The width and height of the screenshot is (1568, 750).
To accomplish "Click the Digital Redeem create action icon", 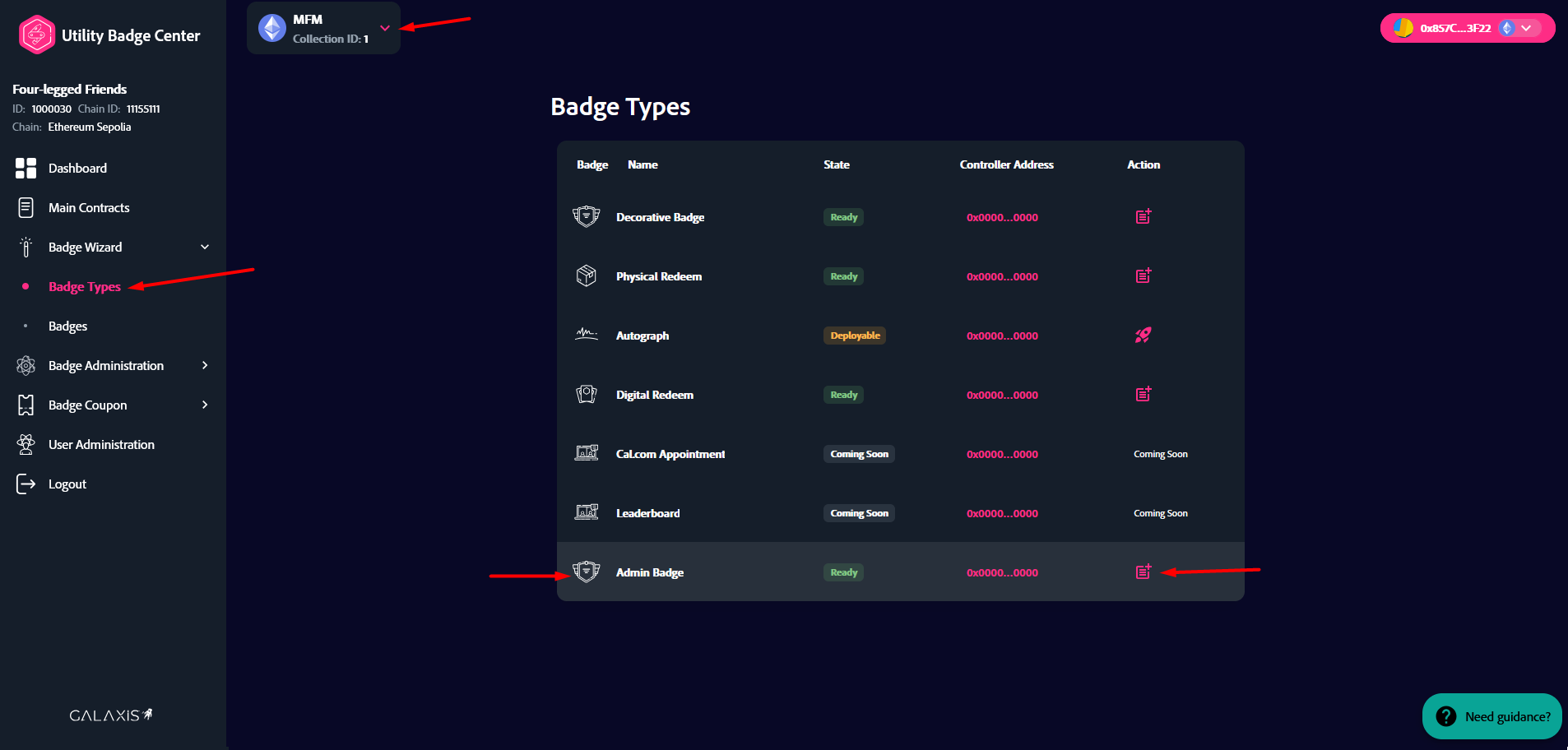I will pos(1143,394).
